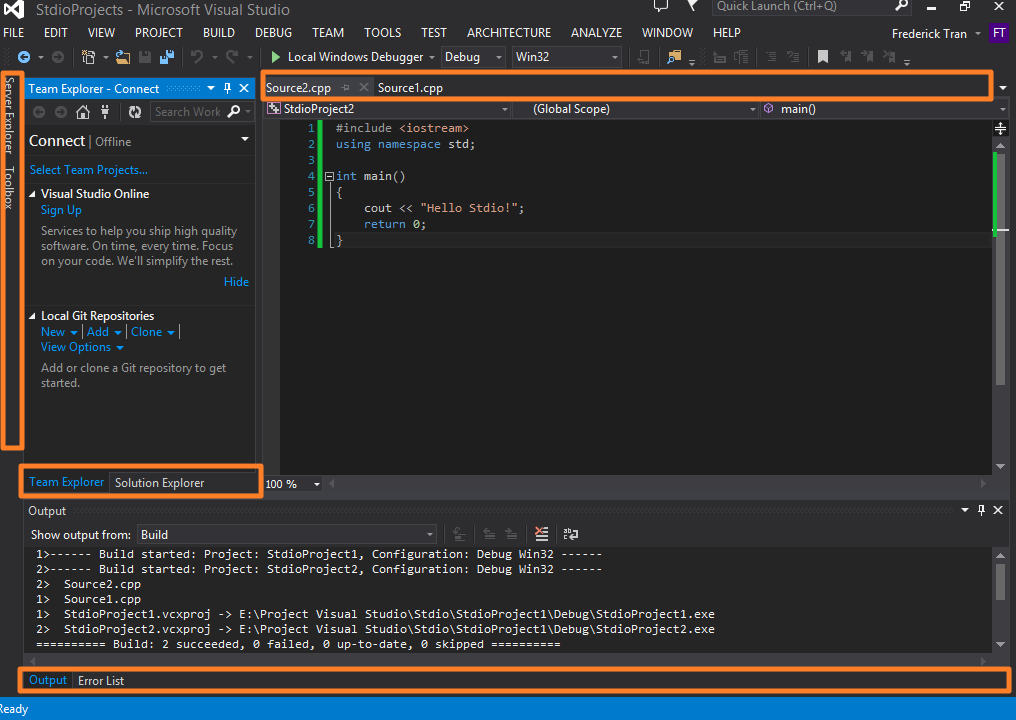The width and height of the screenshot is (1016, 720).
Task: Collapse the main() function outline box
Action: pos(329,176)
